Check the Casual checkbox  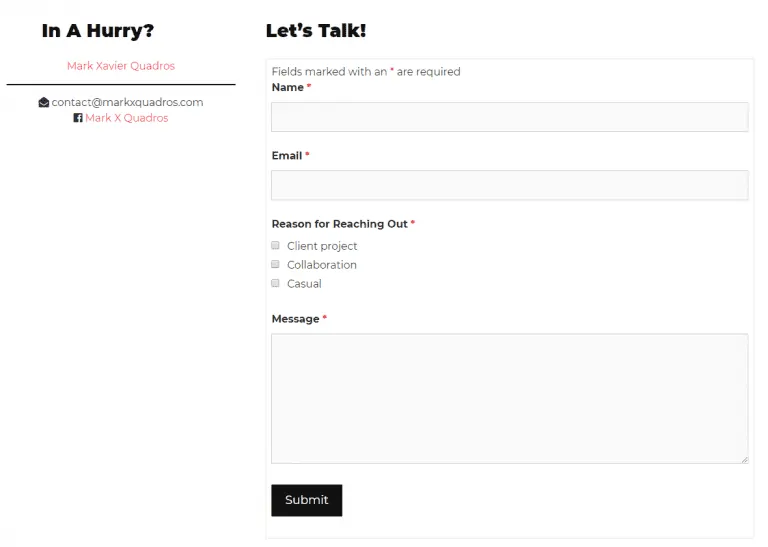tap(275, 284)
